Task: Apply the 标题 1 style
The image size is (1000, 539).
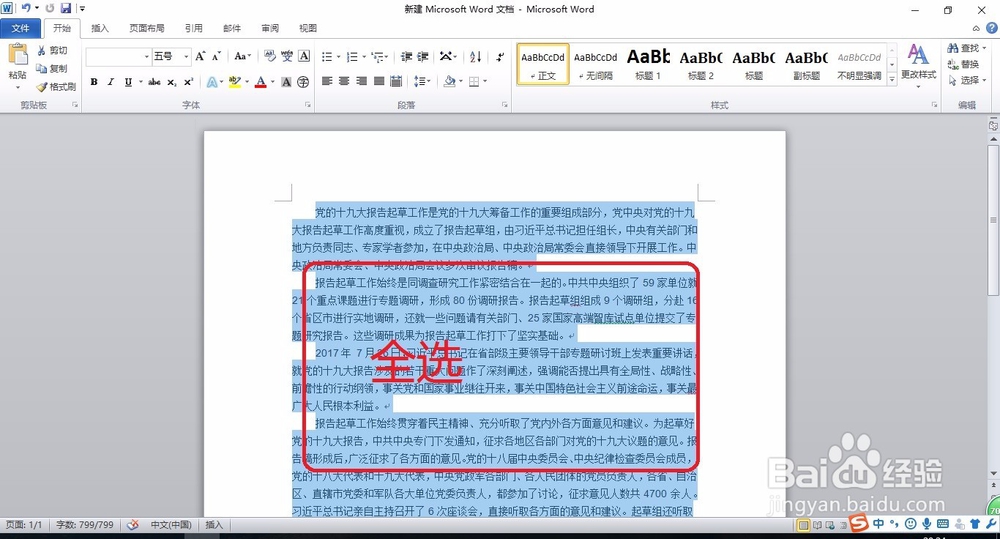Action: [648, 64]
